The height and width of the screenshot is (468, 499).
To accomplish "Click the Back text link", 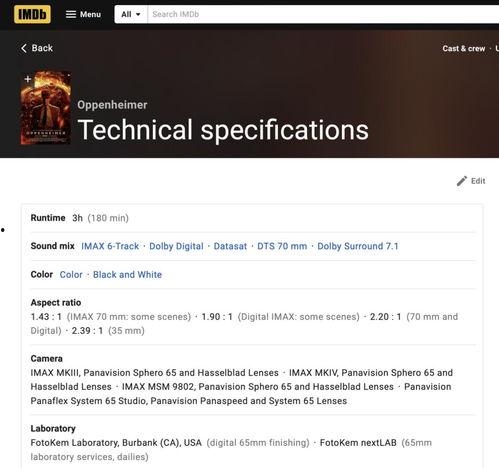I will coord(42,48).
